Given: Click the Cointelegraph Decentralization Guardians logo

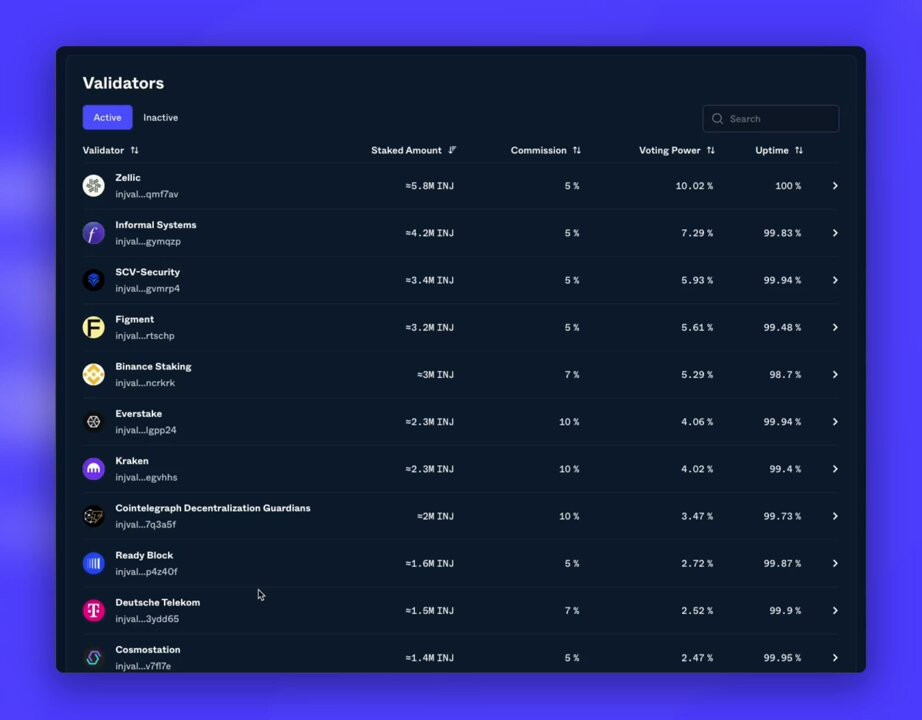Looking at the screenshot, I should pos(93,516).
